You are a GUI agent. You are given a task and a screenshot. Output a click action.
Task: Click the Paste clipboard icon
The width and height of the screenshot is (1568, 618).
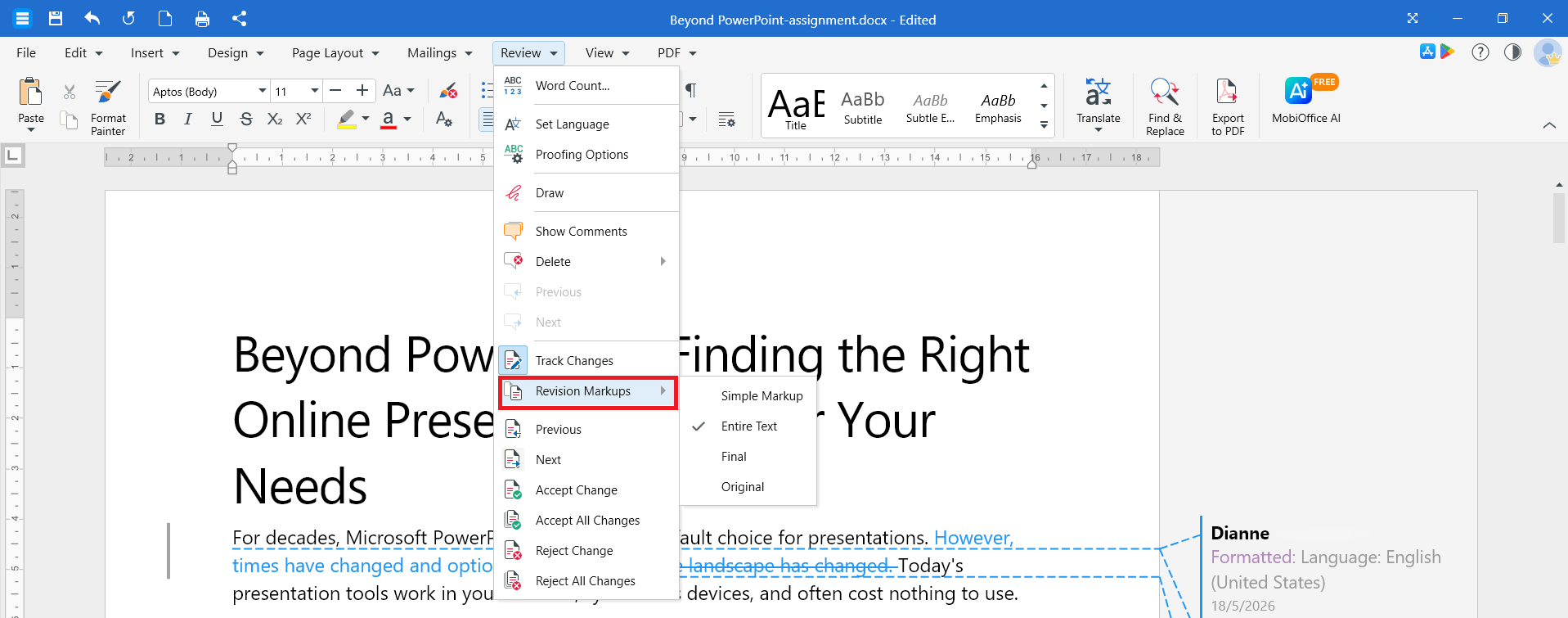tap(31, 92)
